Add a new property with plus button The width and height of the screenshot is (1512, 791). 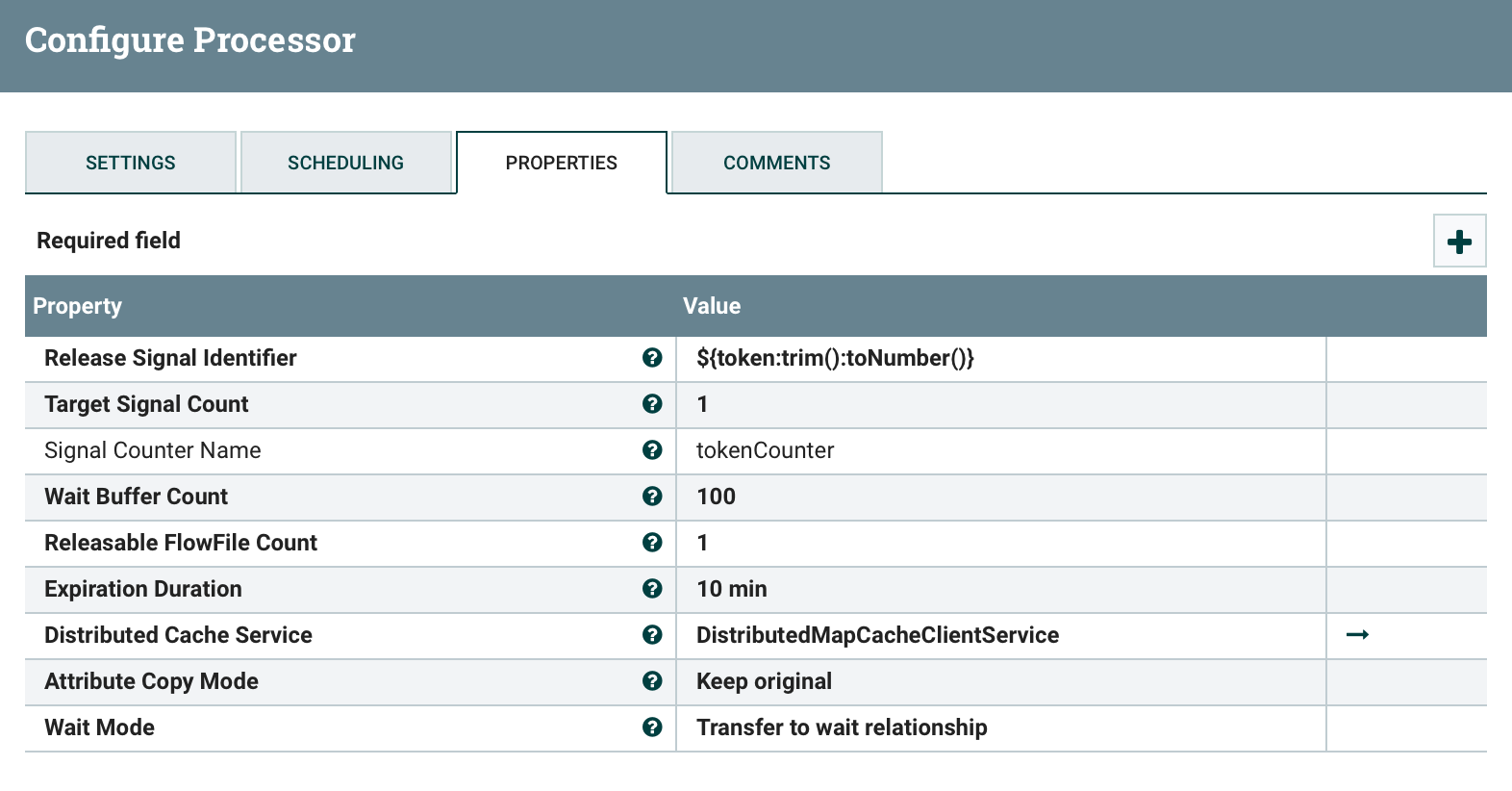[1459, 241]
